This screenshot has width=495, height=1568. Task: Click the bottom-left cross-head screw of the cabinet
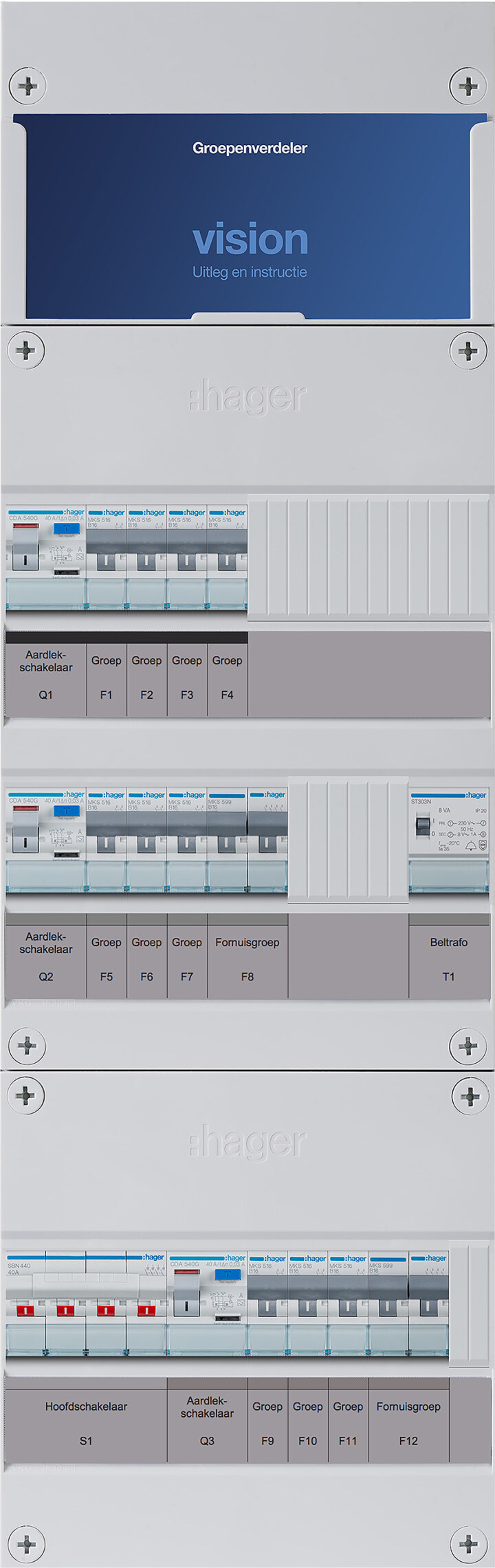(x=27, y=1545)
